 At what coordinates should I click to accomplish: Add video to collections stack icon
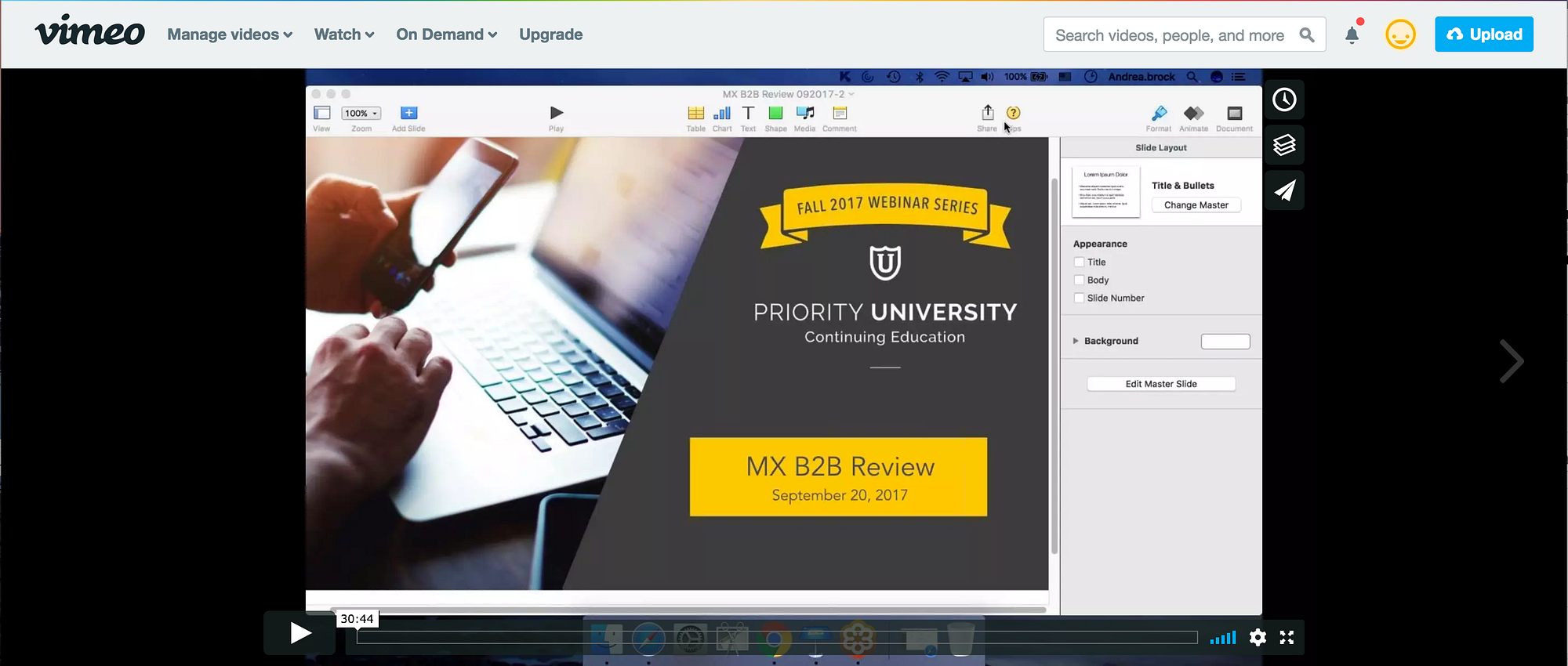[1284, 145]
